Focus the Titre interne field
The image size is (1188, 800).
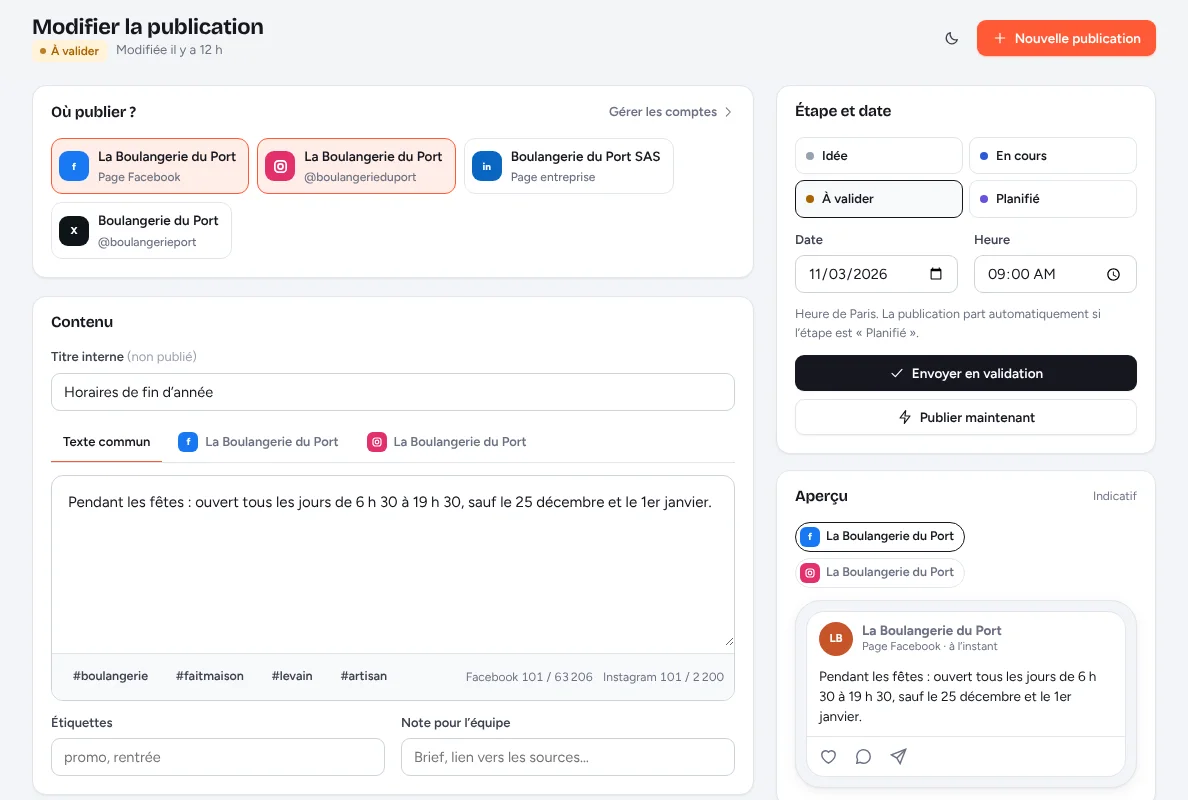392,392
